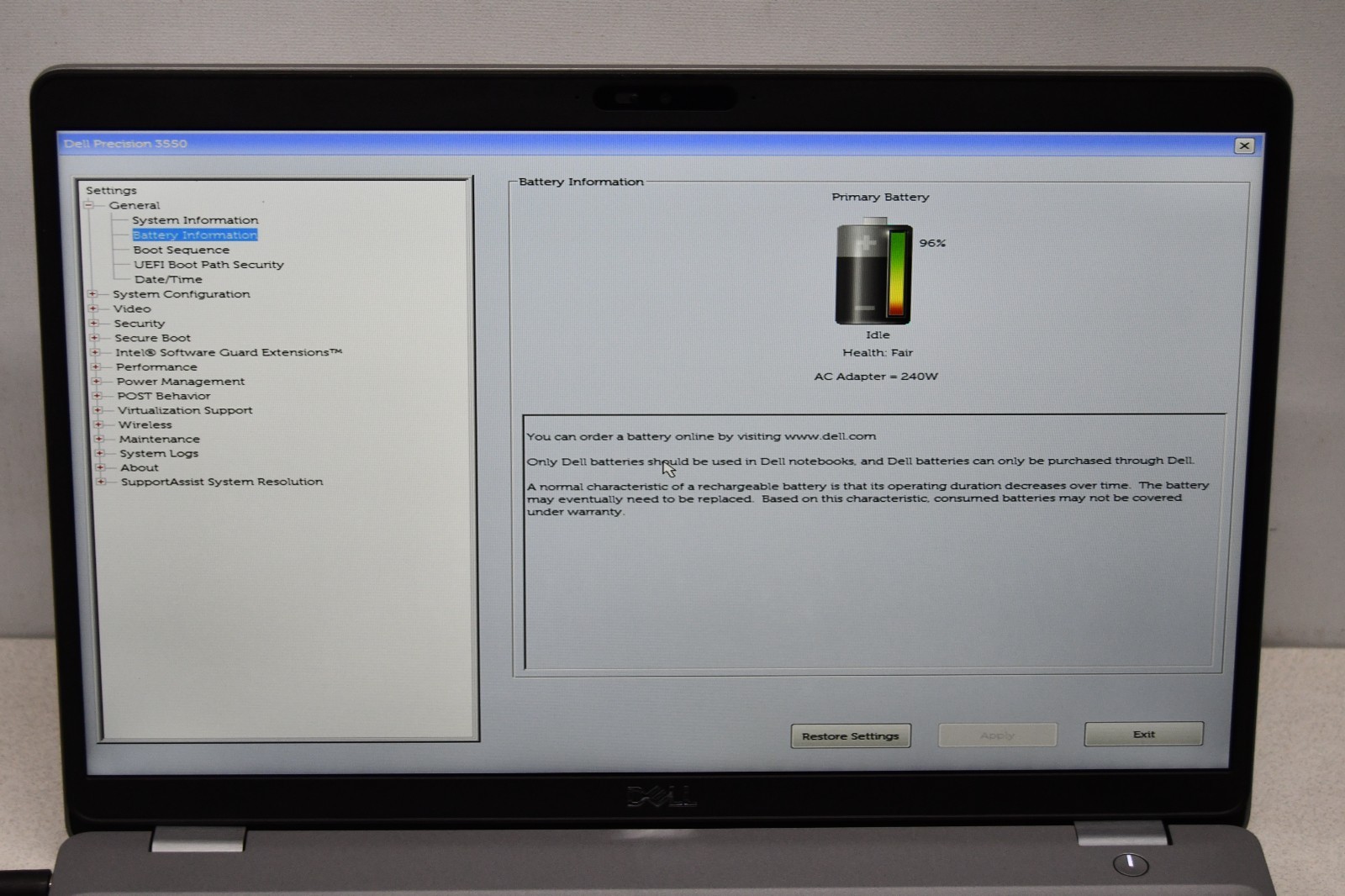Click the 'AC Adapter = 240W' text
The width and height of the screenshot is (1345, 896).
tap(876, 377)
